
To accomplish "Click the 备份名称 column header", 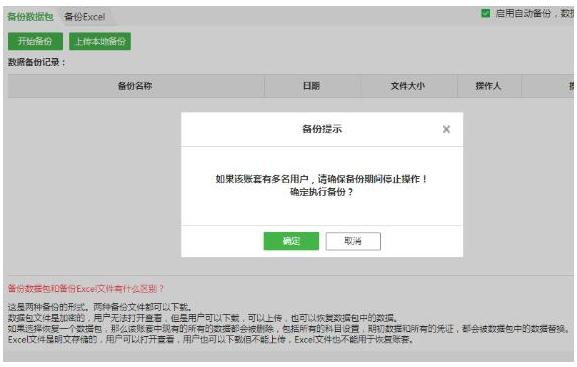I will pyautogui.click(x=135, y=86).
